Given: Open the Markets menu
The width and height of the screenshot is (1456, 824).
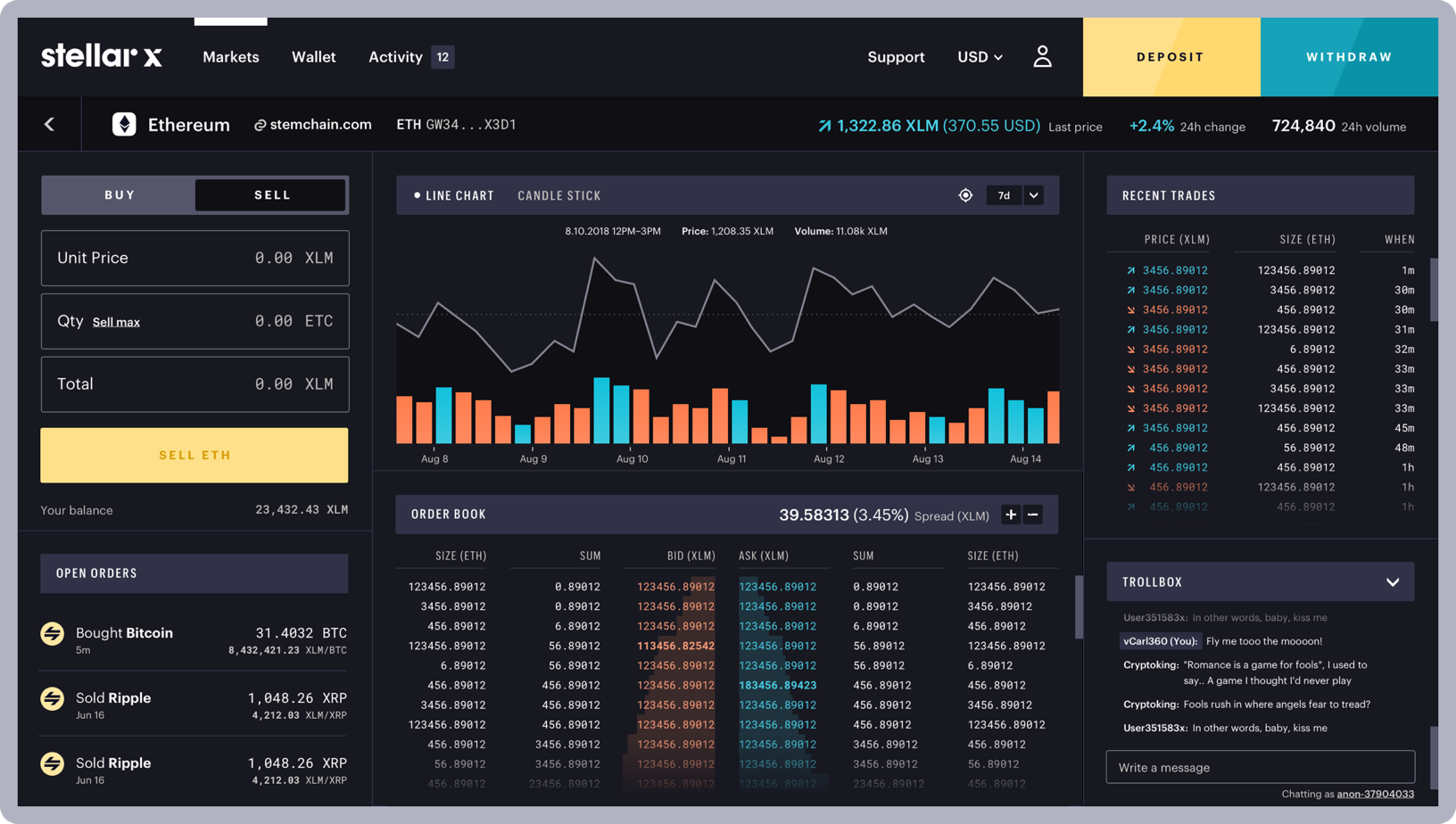Looking at the screenshot, I should coord(231,57).
